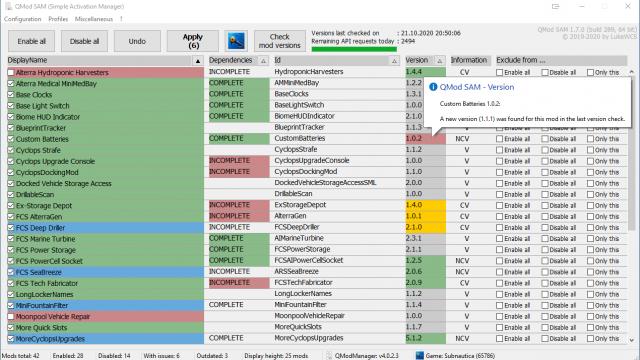
Task: Click the 'Display height: 25 mods' status entry
Action: [276, 356]
